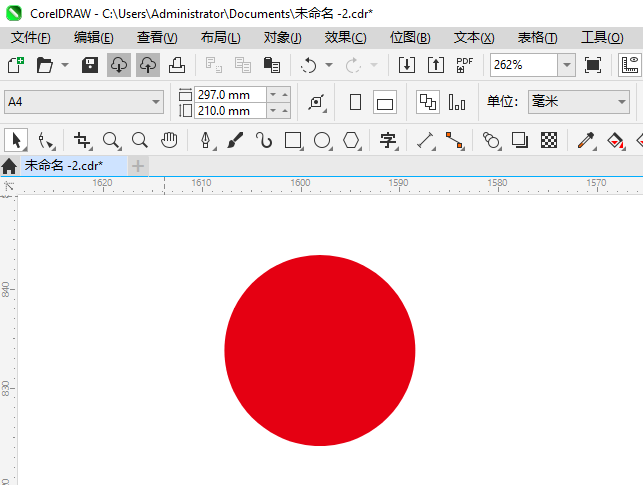643x485 pixels.
Task: Select the Interactive Fill bucket tool
Action: click(x=615, y=141)
